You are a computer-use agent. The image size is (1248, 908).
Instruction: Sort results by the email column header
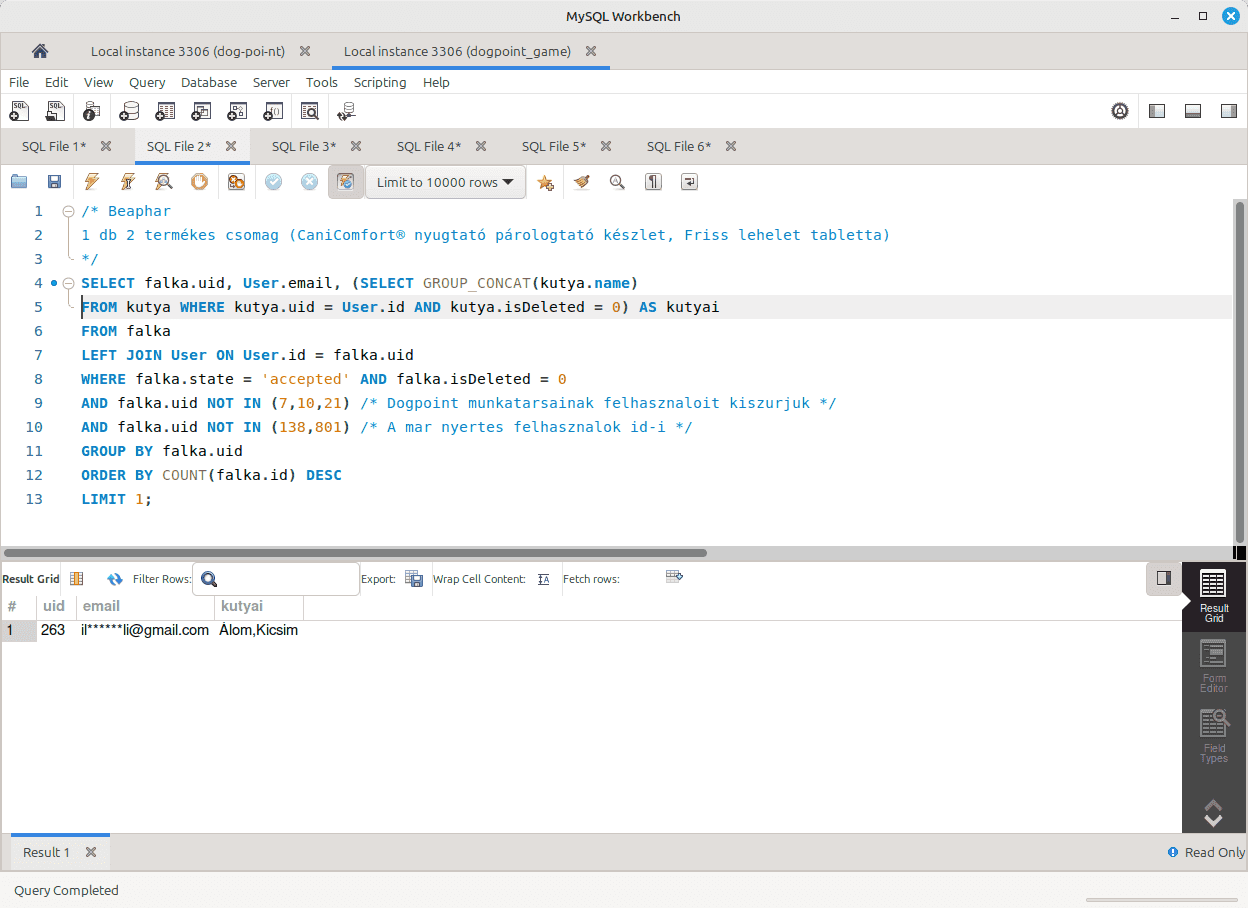[x=145, y=606]
